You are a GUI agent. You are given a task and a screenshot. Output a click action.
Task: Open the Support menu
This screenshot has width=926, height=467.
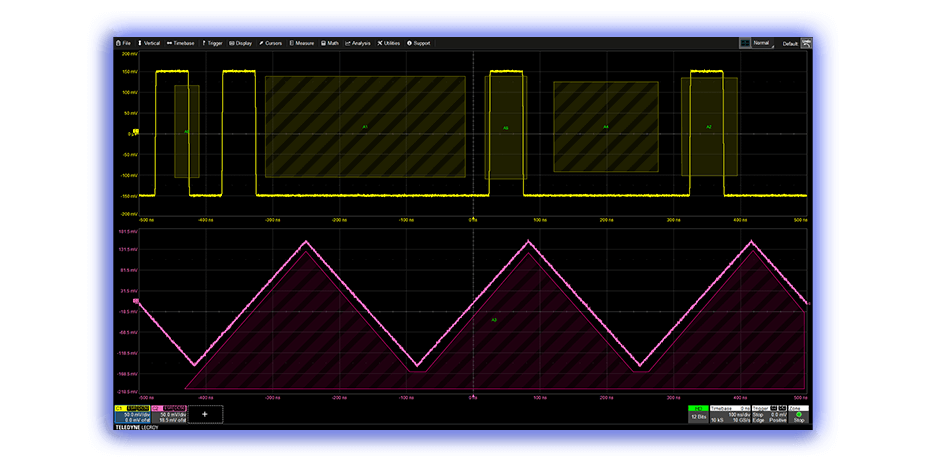pyautogui.click(x=419, y=43)
